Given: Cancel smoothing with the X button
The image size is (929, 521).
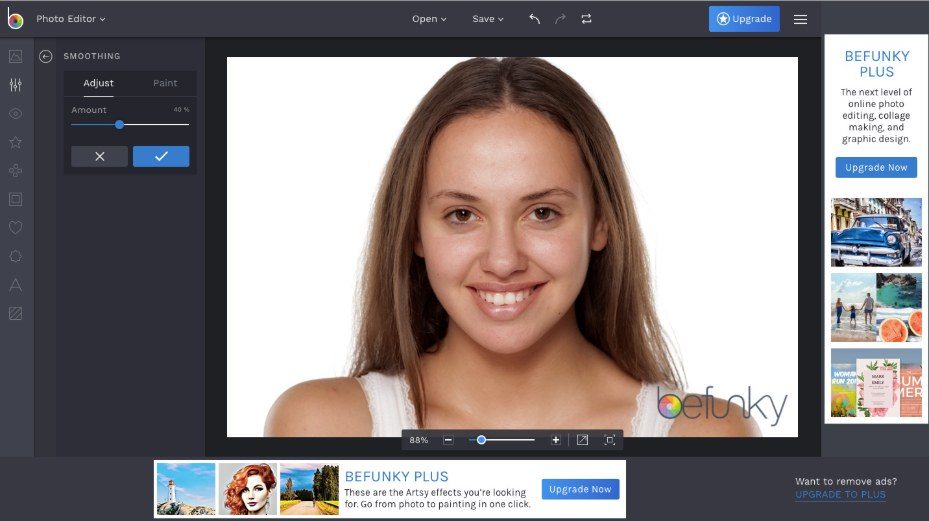Looking at the screenshot, I should pos(99,156).
